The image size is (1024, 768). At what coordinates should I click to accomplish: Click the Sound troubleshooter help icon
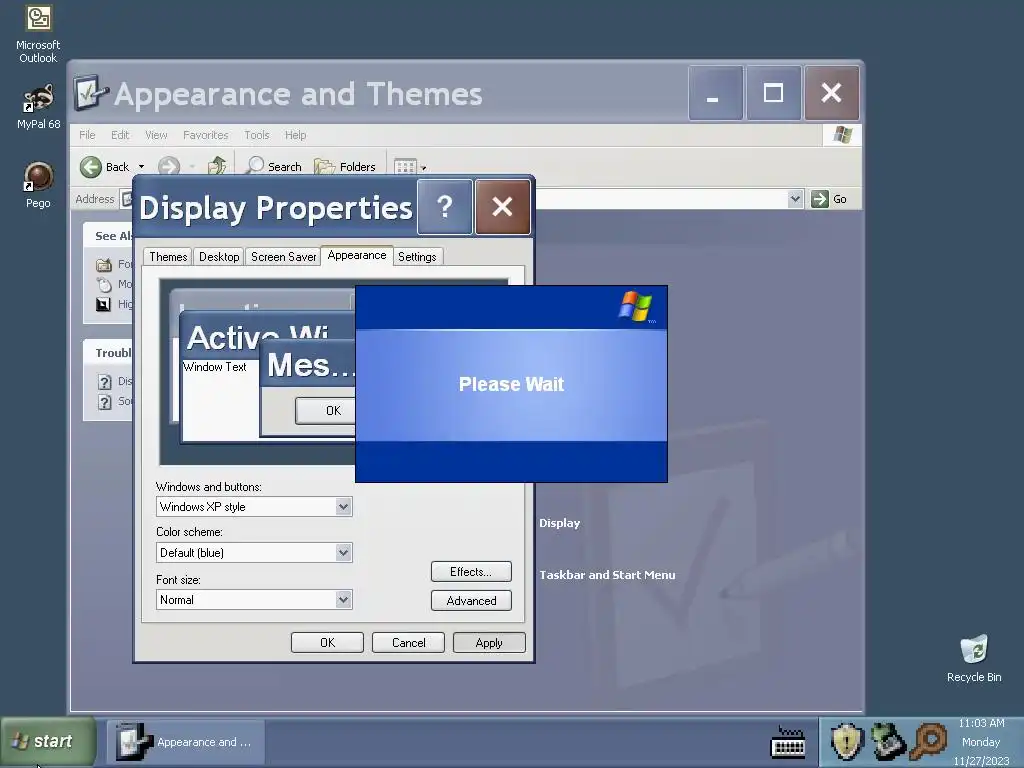pyautogui.click(x=104, y=402)
